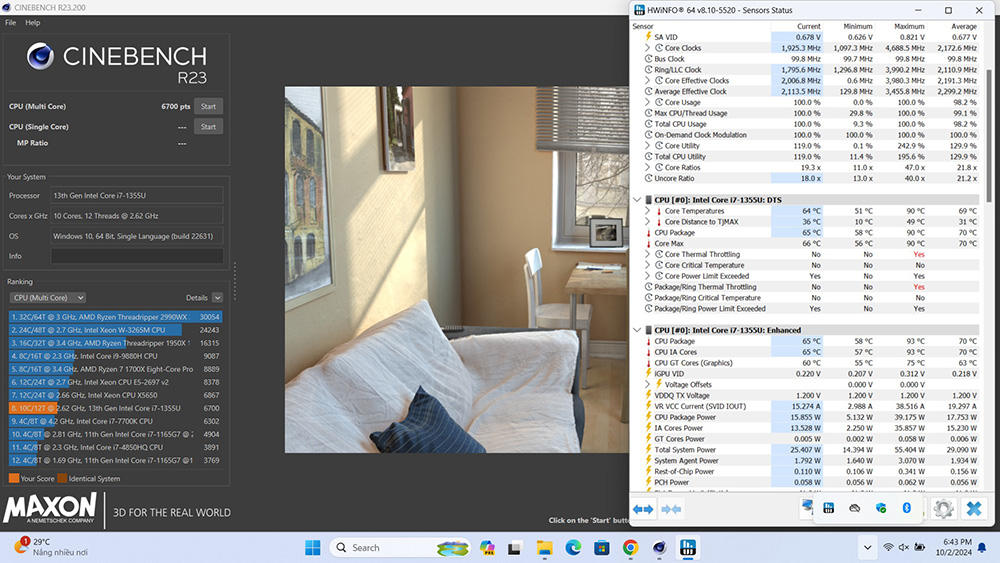Image resolution: width=1000 pixels, height=563 pixels.
Task: Expand the Core Utility row
Action: [x=647, y=145]
